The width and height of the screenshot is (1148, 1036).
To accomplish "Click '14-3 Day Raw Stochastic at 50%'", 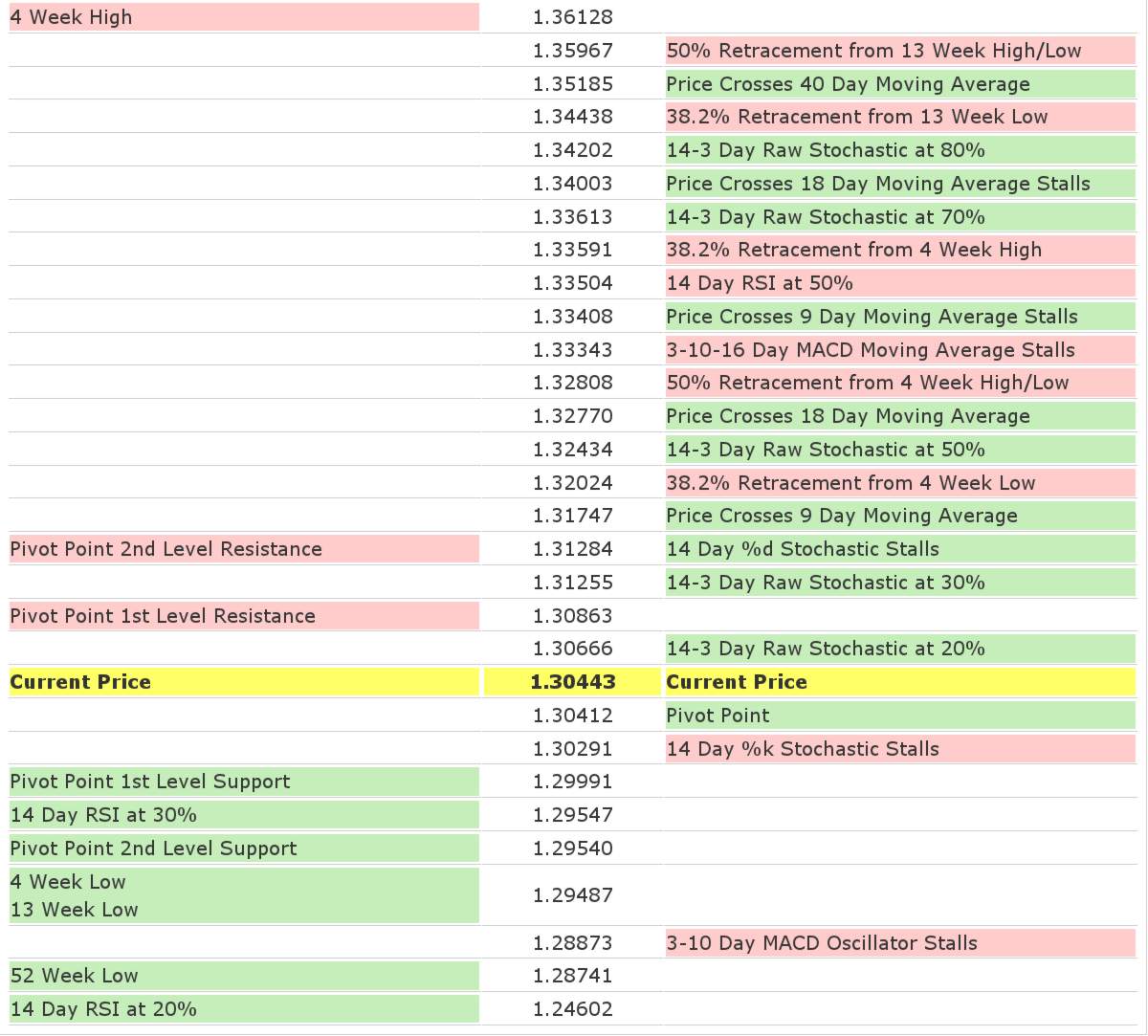I will click(x=826, y=450).
